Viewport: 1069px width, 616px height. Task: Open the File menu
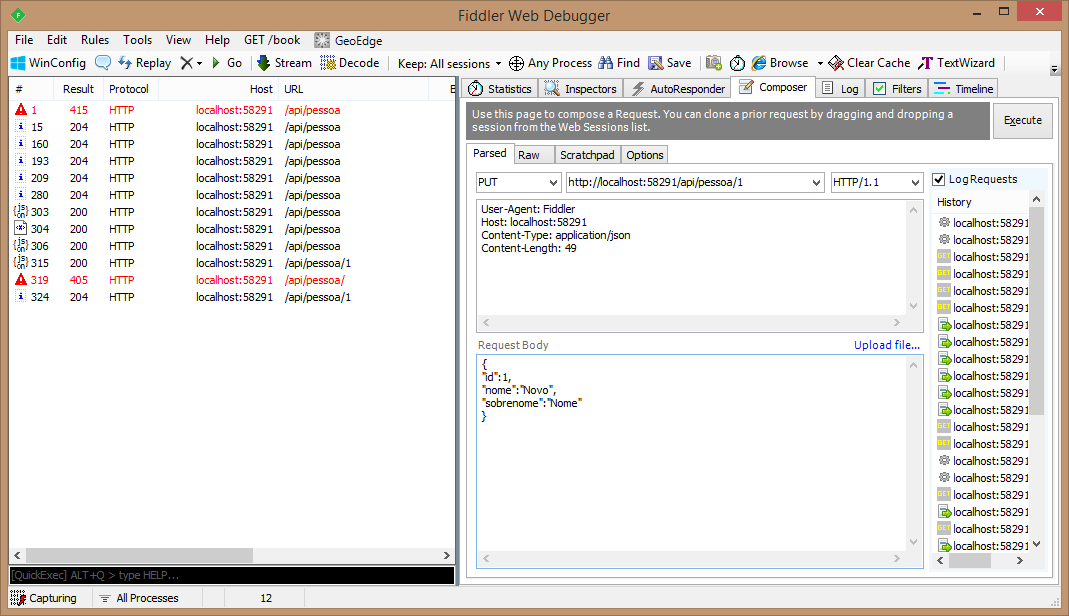click(24, 40)
